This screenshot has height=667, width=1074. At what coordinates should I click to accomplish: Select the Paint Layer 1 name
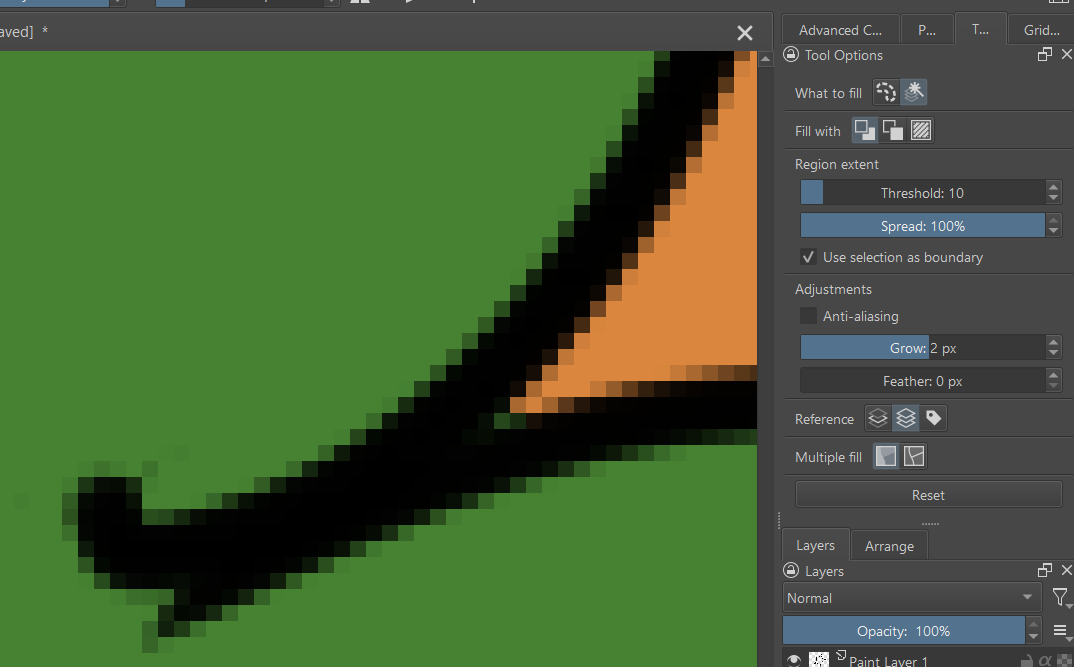tap(888, 661)
